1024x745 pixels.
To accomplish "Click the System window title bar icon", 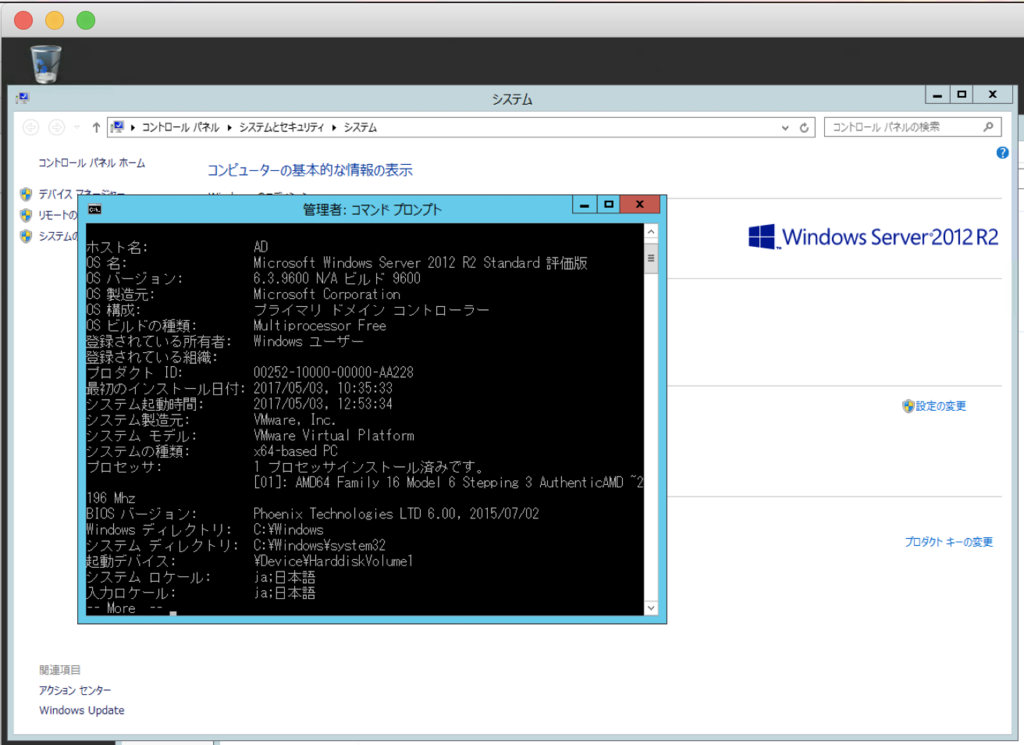I will [24, 98].
